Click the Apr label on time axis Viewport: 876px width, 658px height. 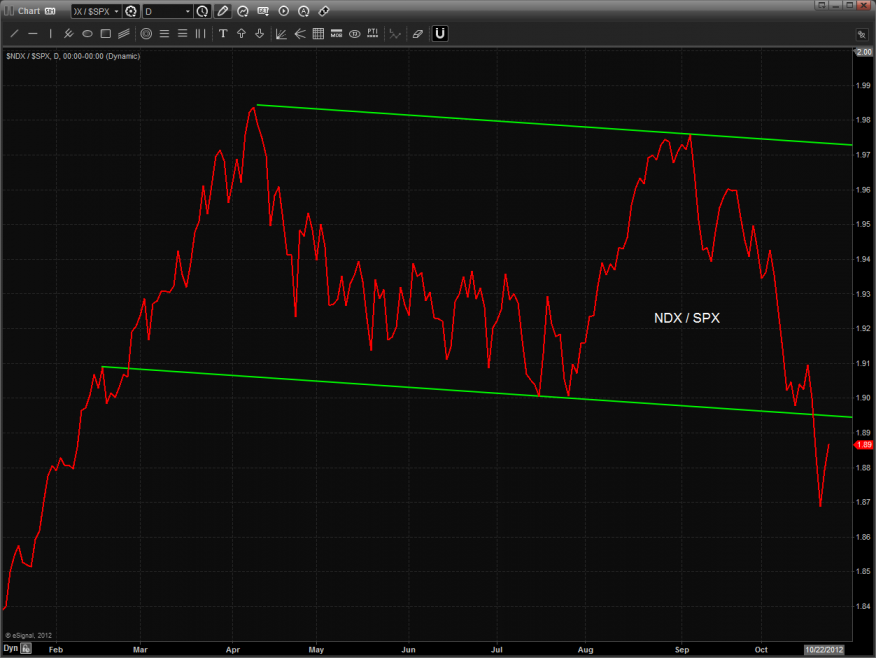tap(233, 650)
